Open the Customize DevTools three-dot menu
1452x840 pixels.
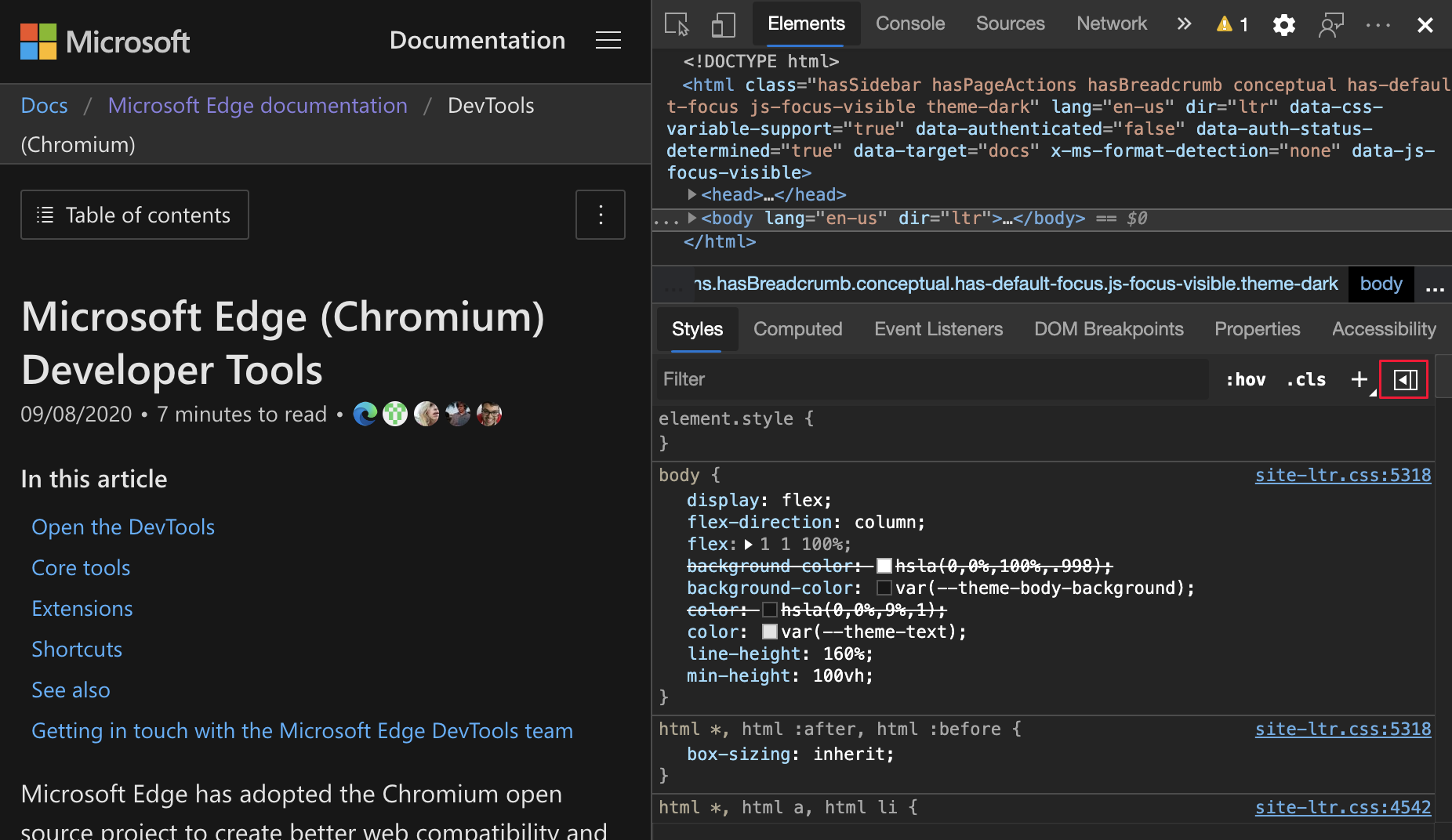coord(1378,24)
